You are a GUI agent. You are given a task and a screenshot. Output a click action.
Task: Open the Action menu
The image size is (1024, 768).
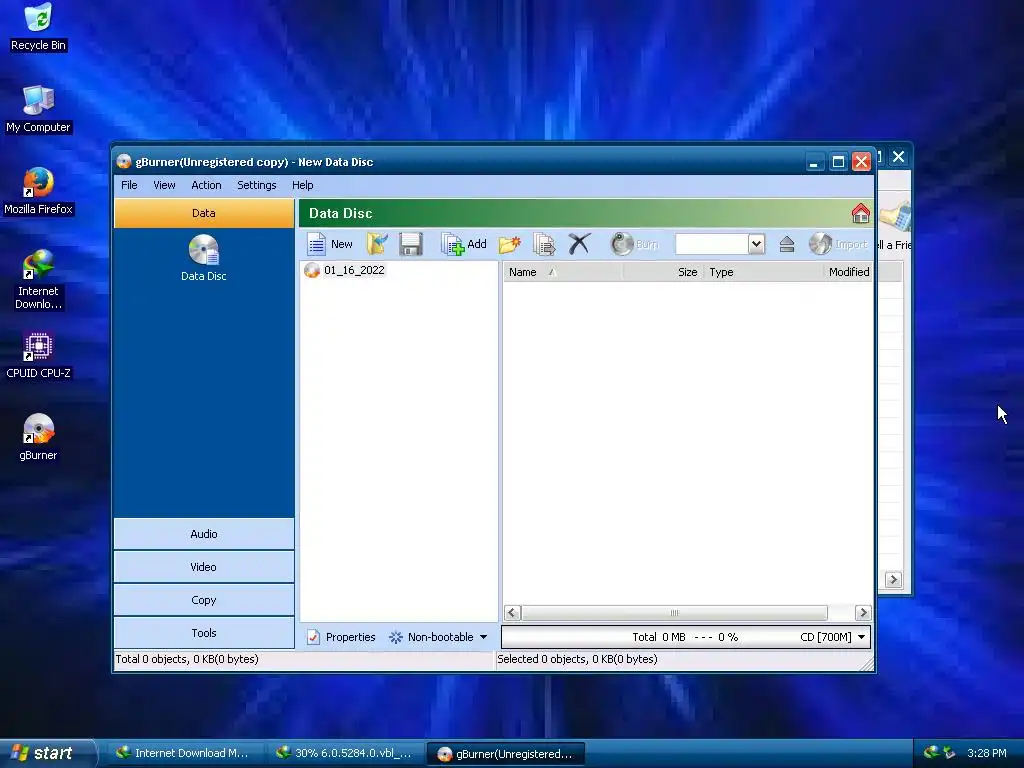pyautogui.click(x=206, y=185)
